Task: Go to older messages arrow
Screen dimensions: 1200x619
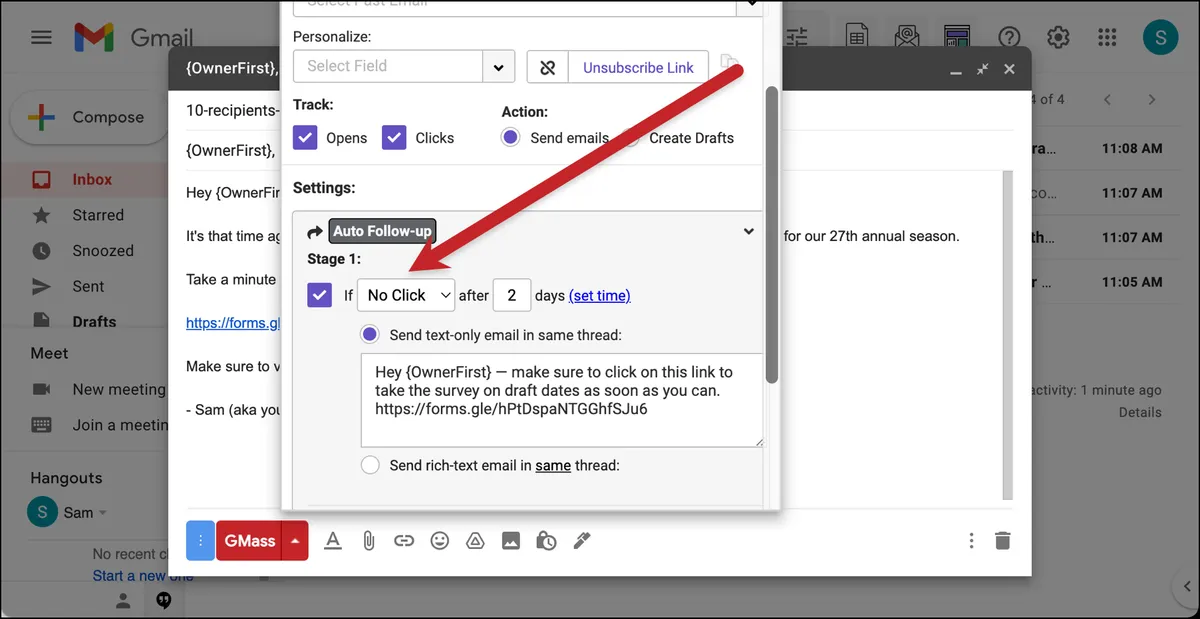Action: pyautogui.click(x=1152, y=99)
